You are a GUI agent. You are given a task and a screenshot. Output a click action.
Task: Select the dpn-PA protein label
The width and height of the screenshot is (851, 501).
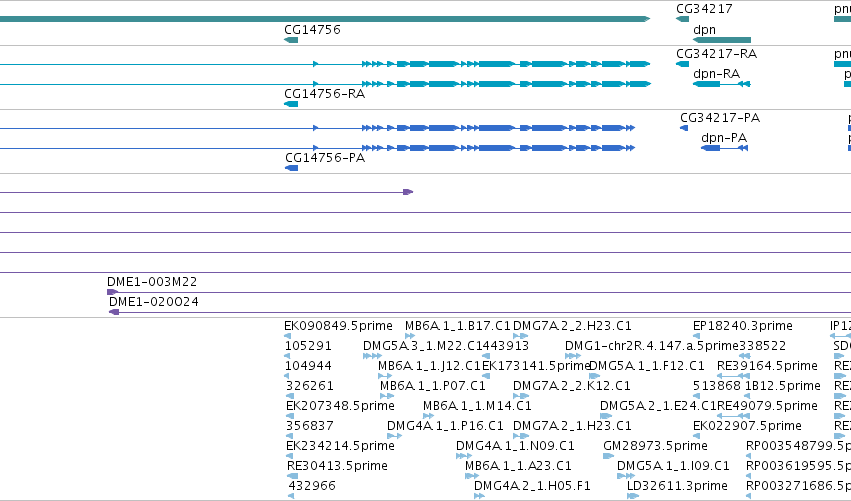(x=724, y=138)
